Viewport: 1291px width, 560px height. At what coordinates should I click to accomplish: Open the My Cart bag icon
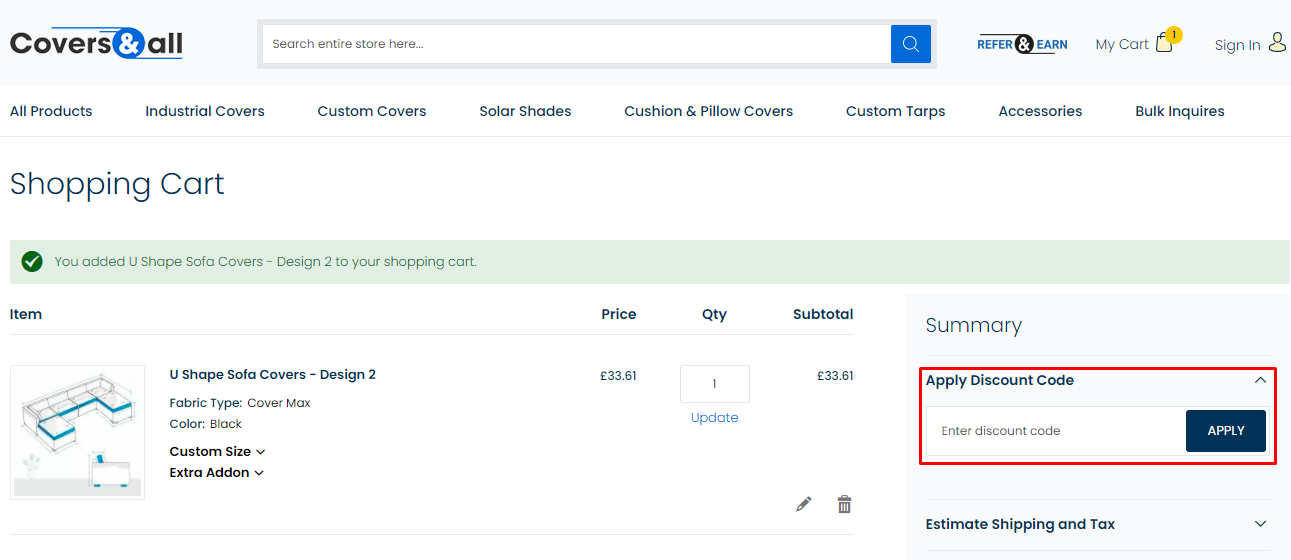[1164, 43]
